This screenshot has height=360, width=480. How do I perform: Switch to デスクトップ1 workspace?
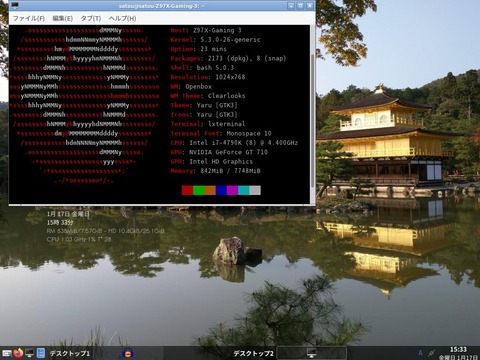click(x=70, y=353)
